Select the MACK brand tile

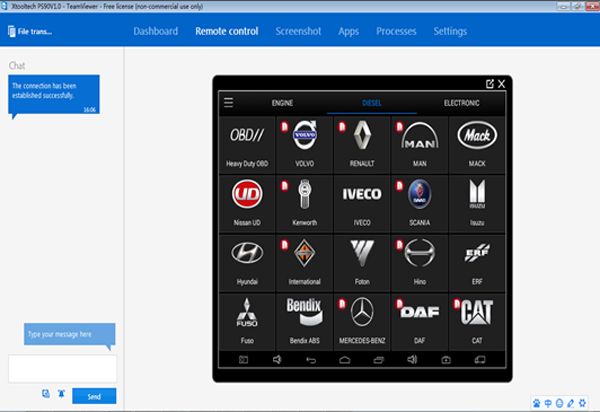pos(477,145)
